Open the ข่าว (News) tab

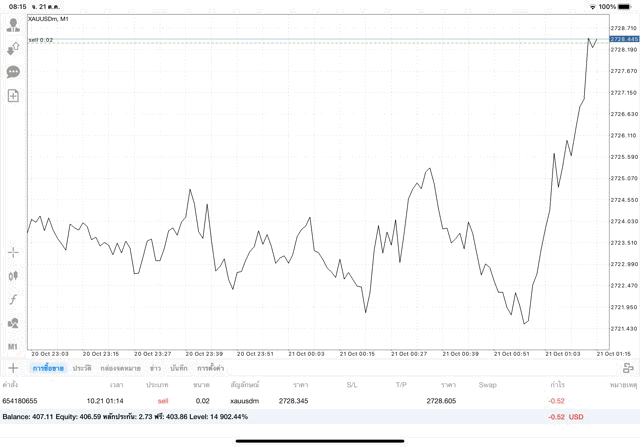point(155,369)
